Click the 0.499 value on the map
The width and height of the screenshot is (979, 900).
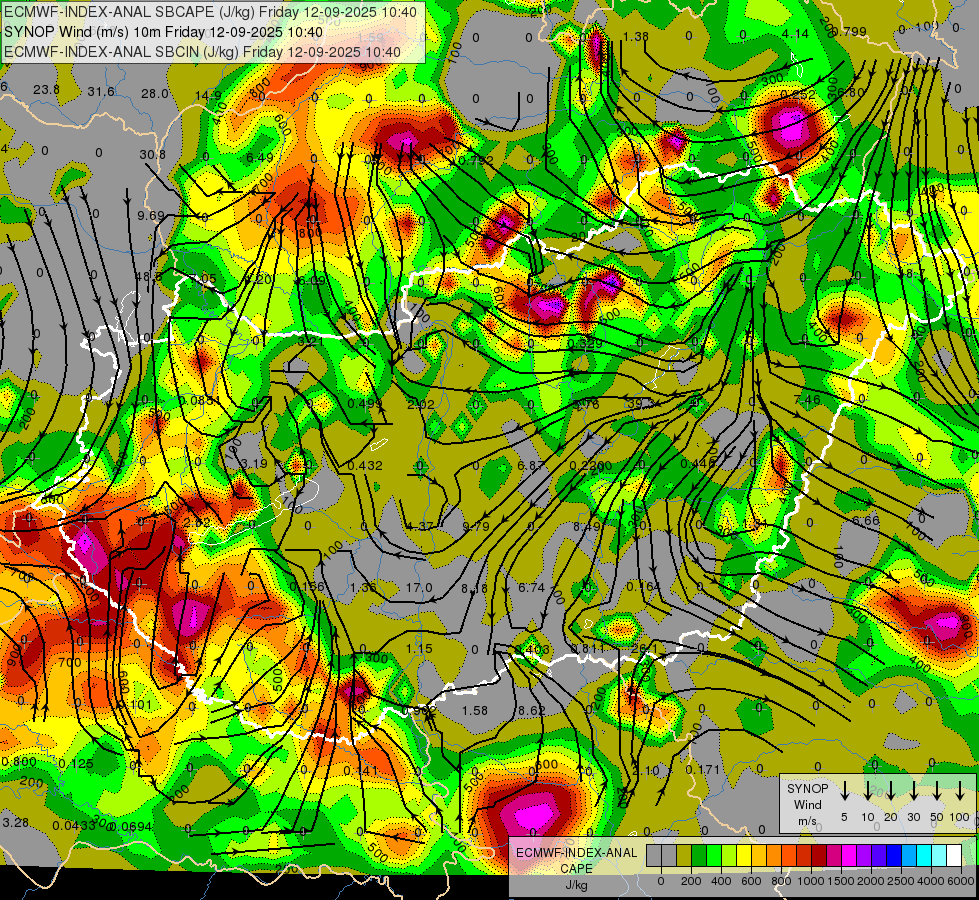tap(365, 403)
